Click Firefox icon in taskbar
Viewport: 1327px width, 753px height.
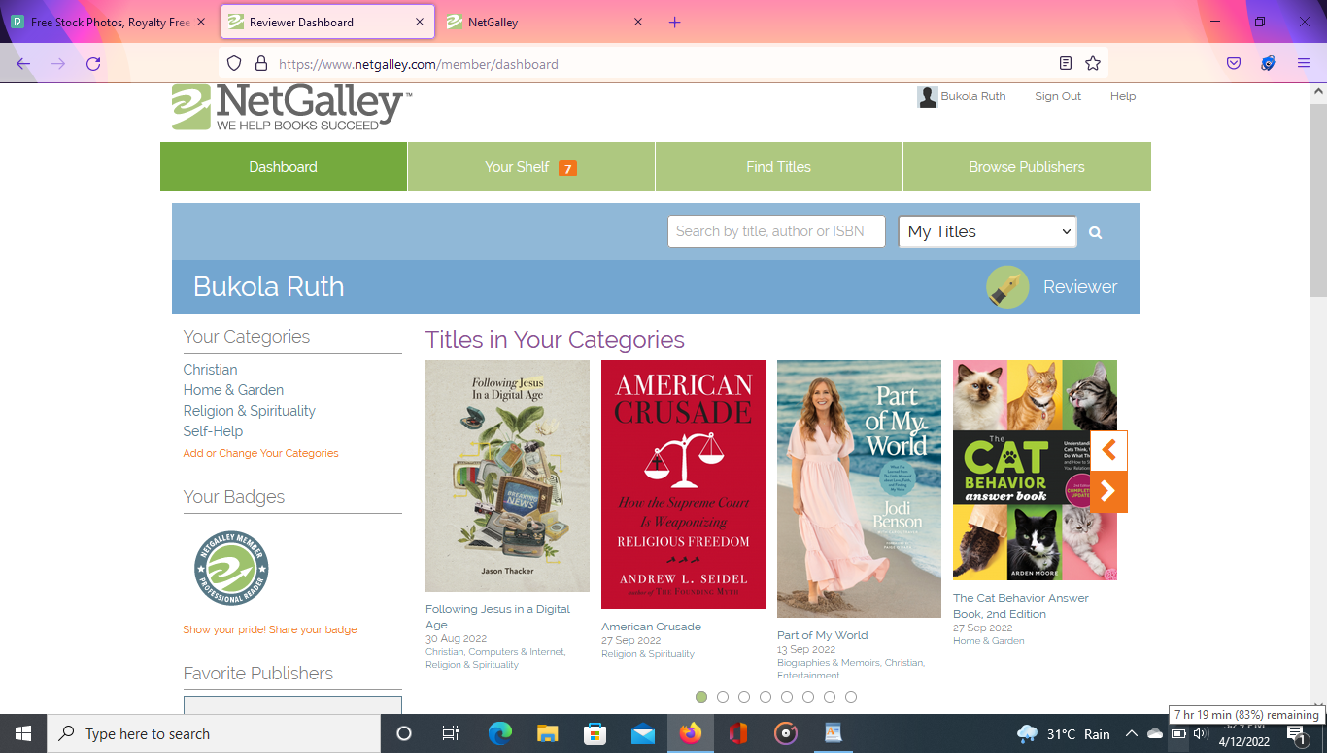click(690, 734)
